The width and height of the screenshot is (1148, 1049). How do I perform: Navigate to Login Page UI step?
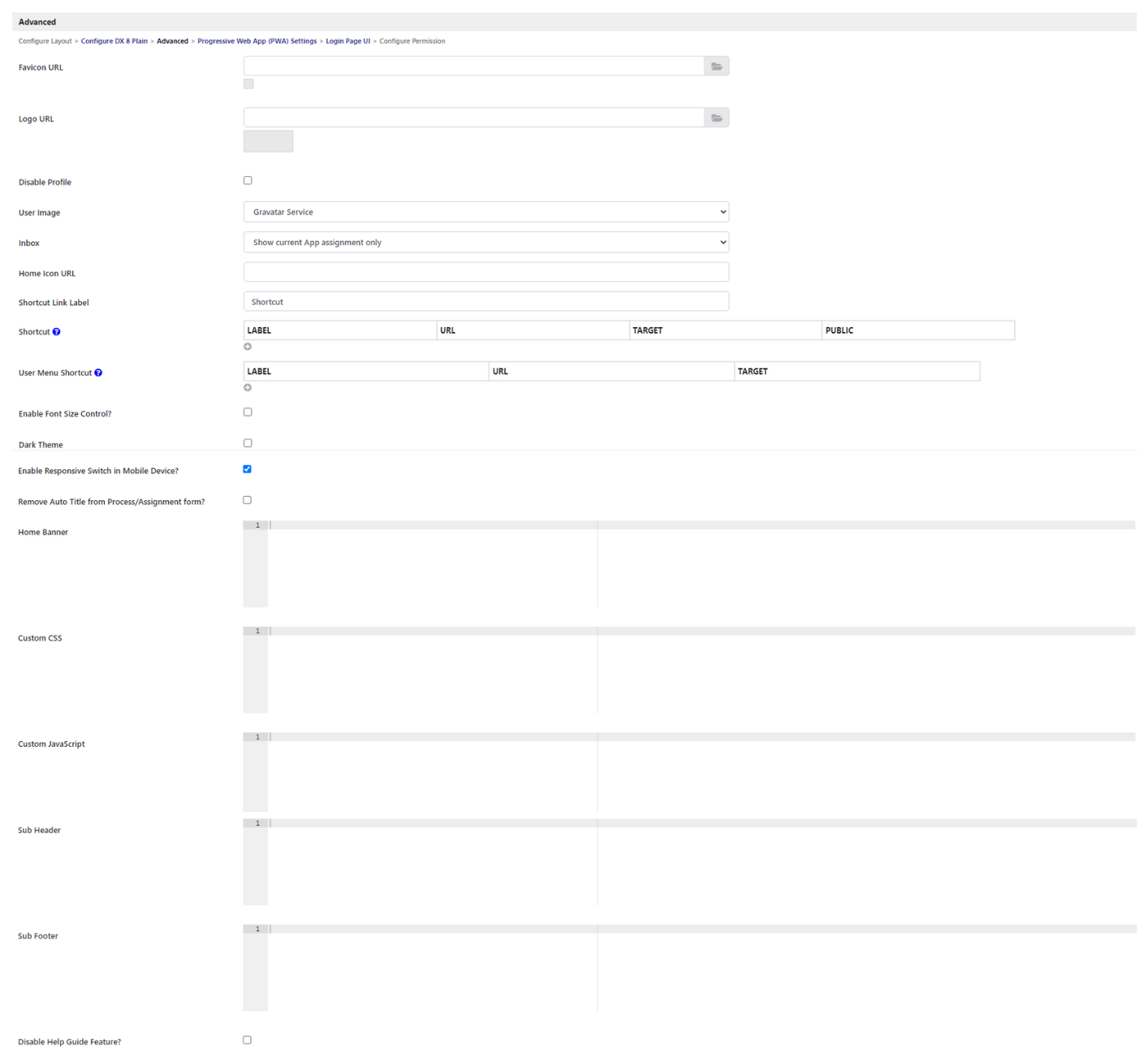pyautogui.click(x=347, y=41)
